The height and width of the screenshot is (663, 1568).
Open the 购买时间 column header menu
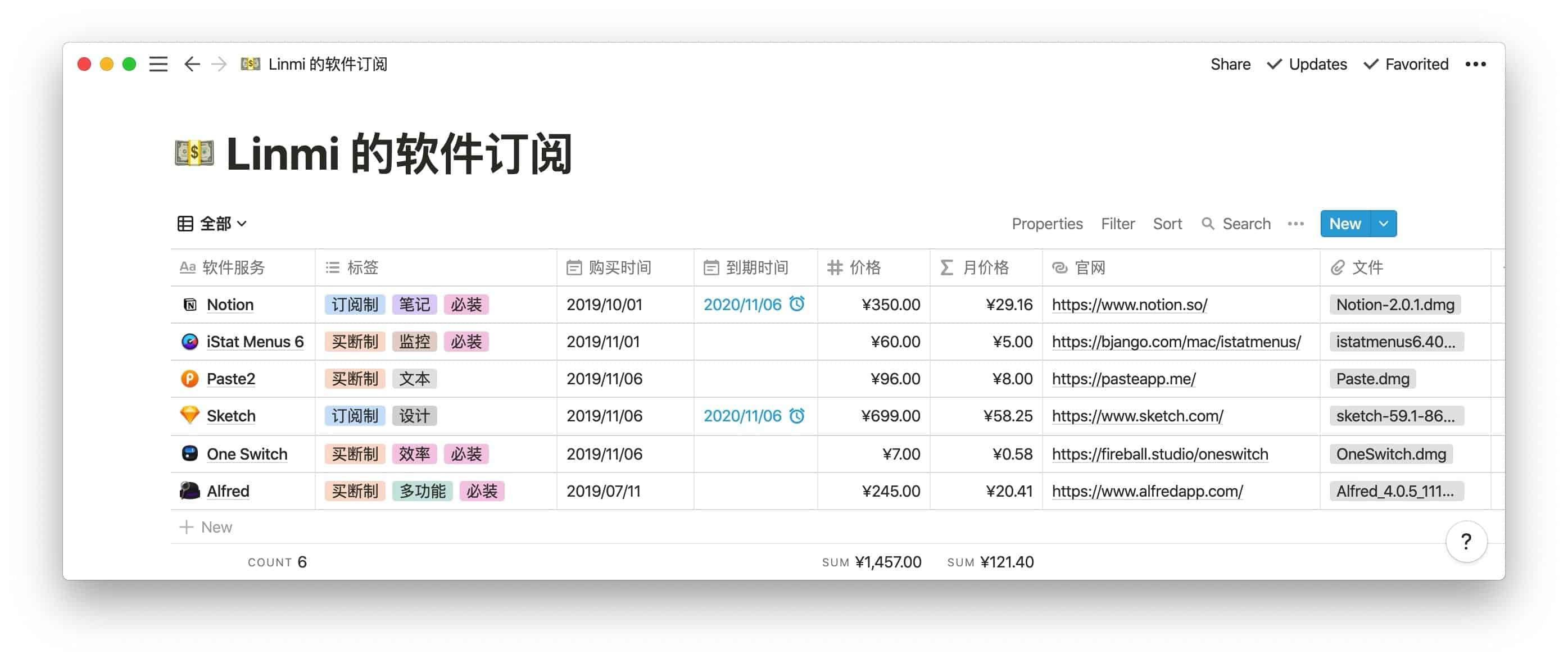click(x=625, y=267)
